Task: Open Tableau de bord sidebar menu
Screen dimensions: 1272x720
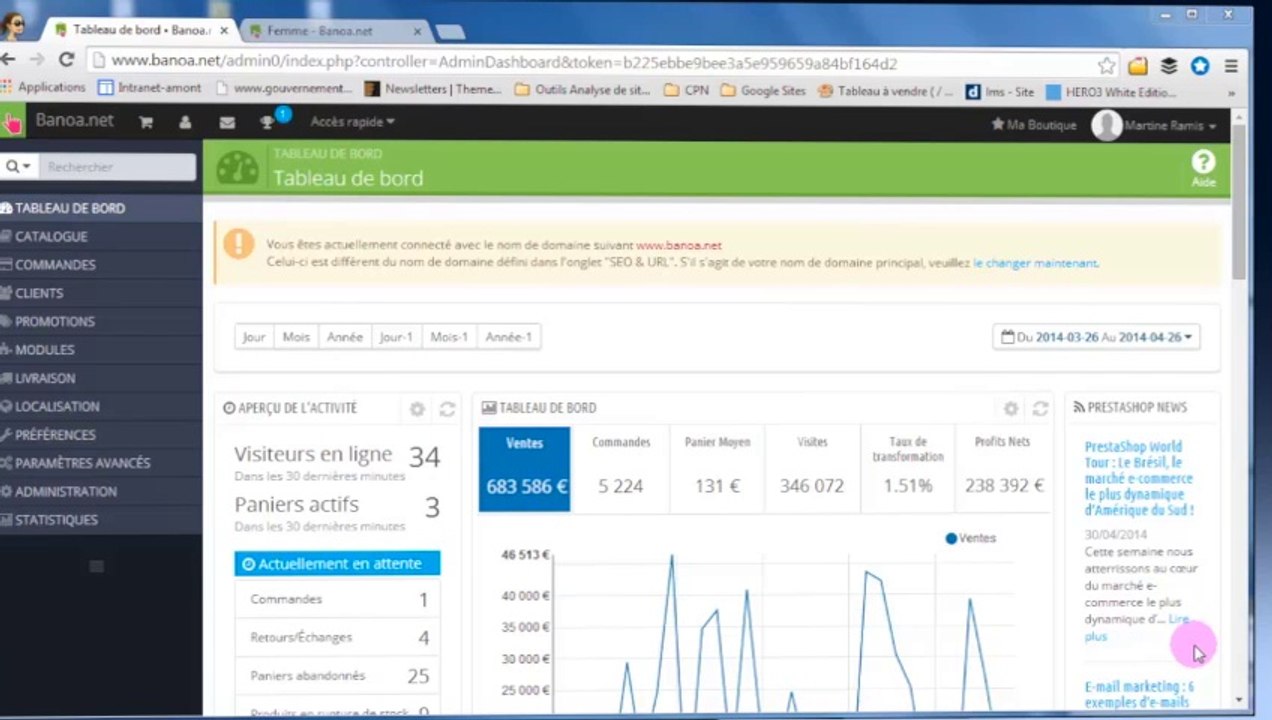Action: click(101, 208)
